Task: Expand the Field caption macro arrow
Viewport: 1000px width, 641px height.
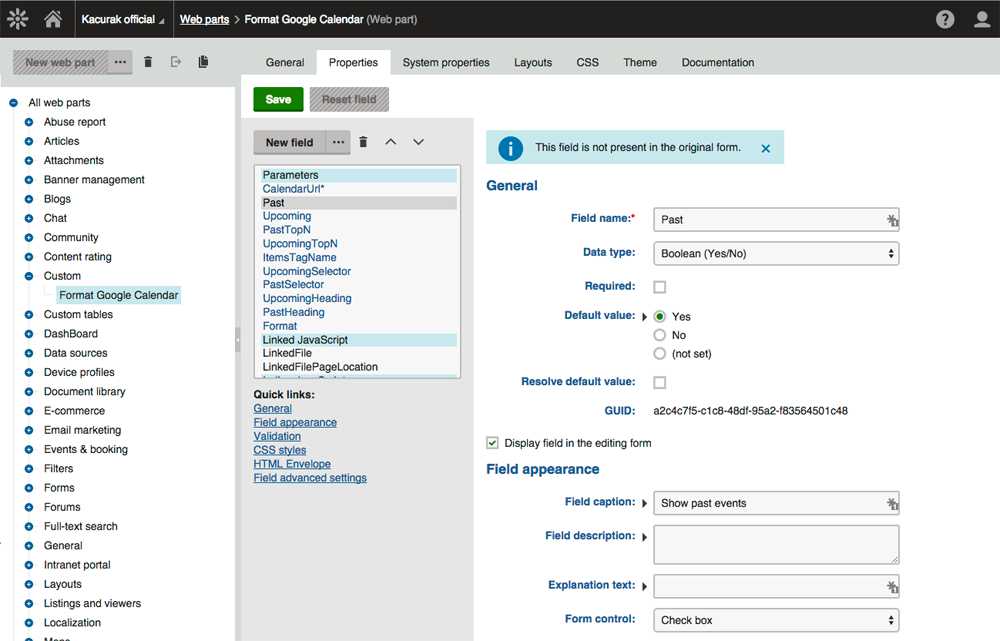Action: click(644, 503)
